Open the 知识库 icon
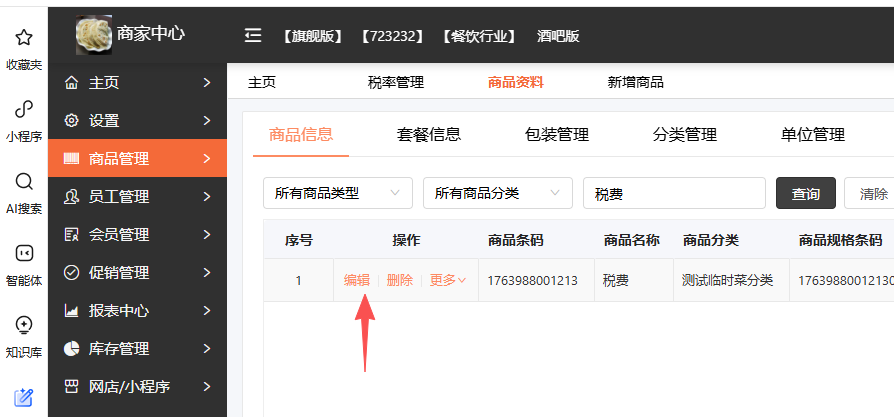The image size is (894, 417). click(24, 326)
